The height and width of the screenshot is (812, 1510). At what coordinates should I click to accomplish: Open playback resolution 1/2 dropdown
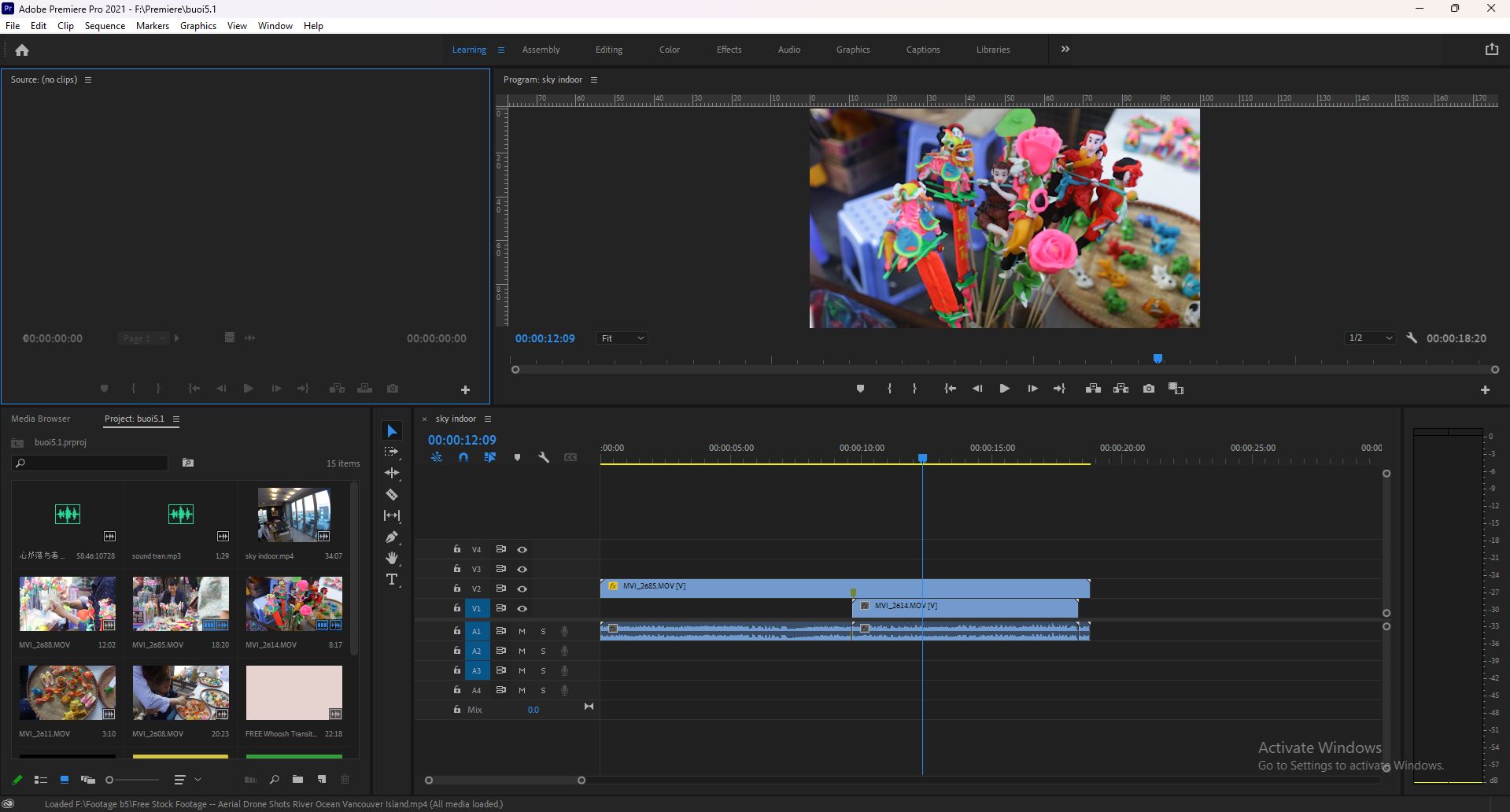[x=1370, y=338]
